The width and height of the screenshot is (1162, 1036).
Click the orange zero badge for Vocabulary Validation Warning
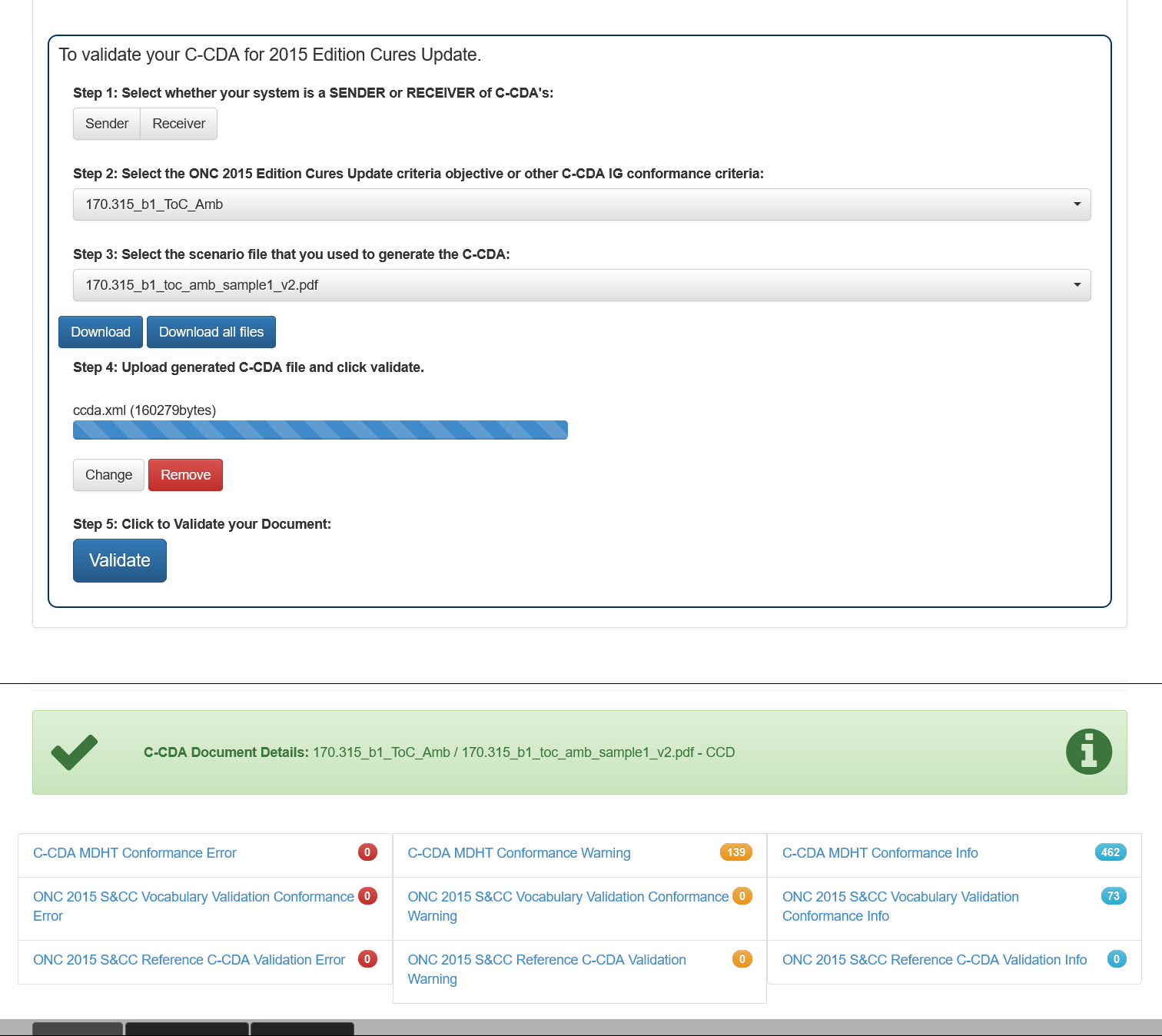pyautogui.click(x=742, y=896)
